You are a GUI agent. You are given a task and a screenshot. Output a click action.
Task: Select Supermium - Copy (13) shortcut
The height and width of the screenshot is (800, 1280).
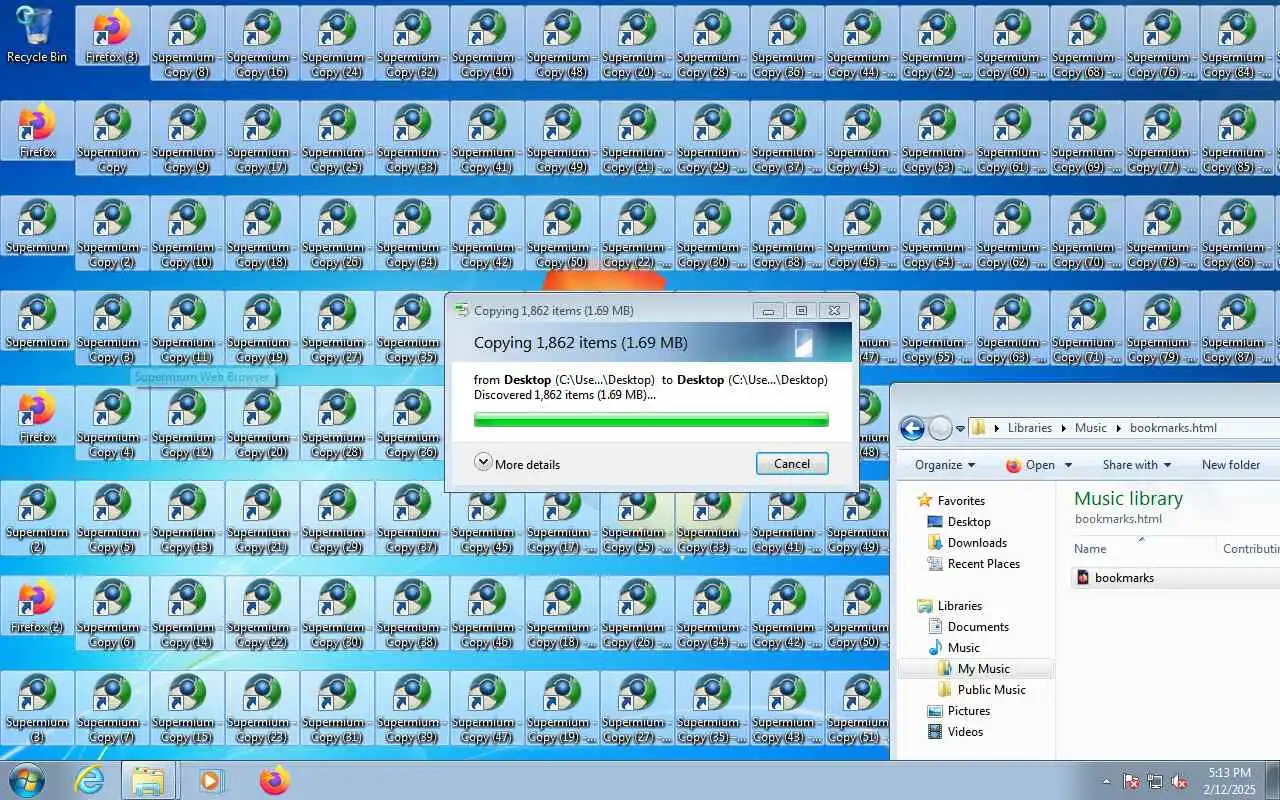(x=187, y=518)
